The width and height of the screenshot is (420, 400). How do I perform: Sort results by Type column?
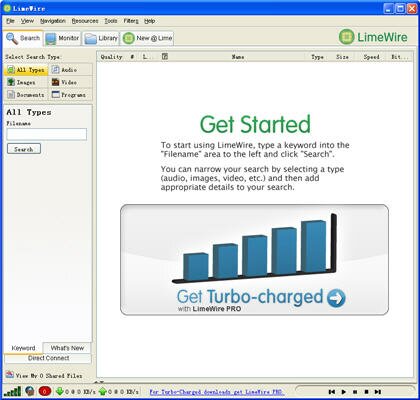tap(317, 57)
